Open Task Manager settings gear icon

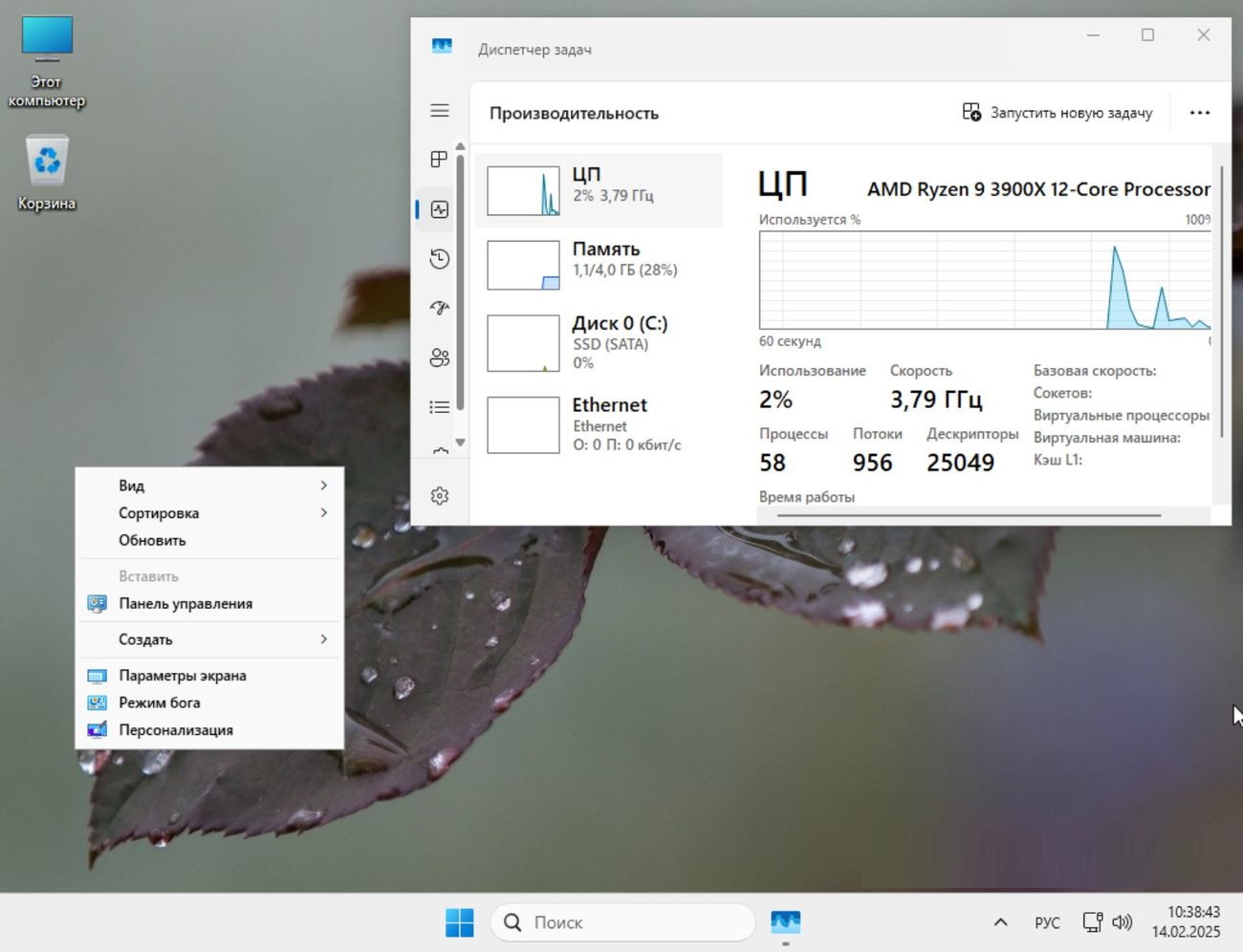440,496
